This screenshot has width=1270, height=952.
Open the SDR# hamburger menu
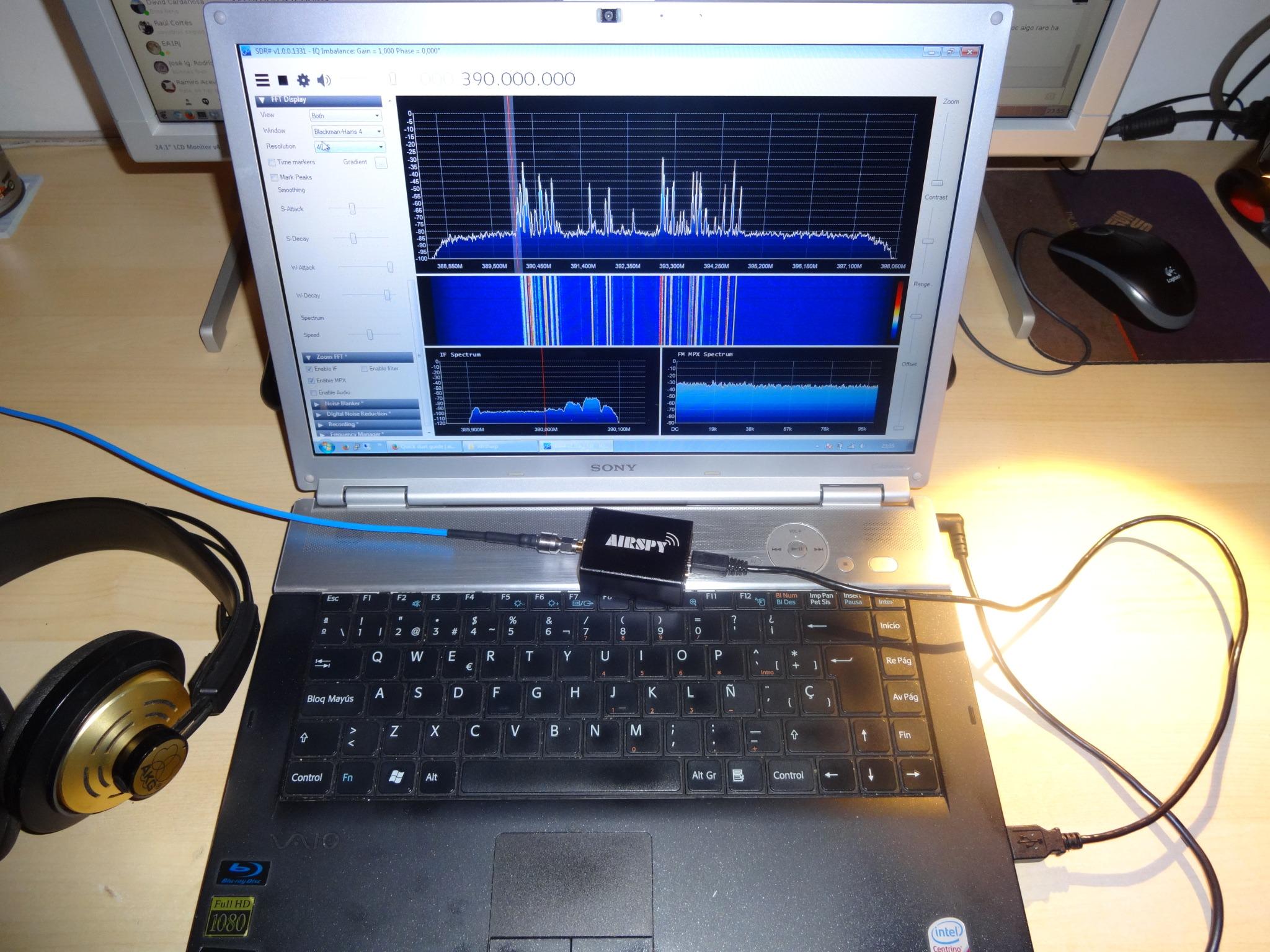(x=262, y=80)
